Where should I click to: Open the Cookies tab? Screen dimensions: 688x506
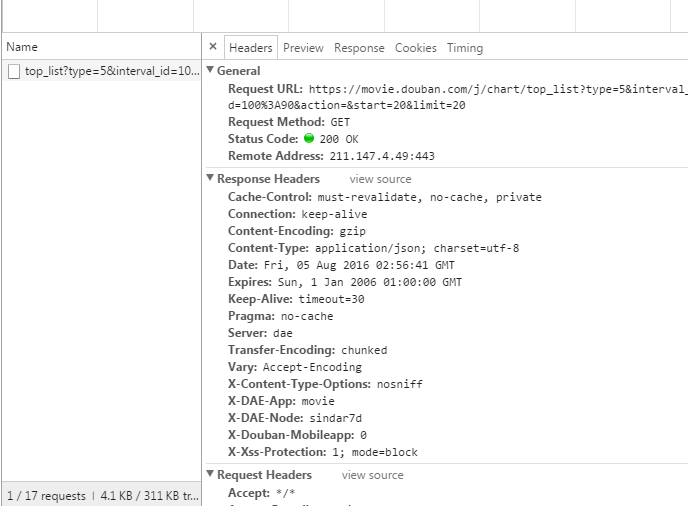(416, 48)
